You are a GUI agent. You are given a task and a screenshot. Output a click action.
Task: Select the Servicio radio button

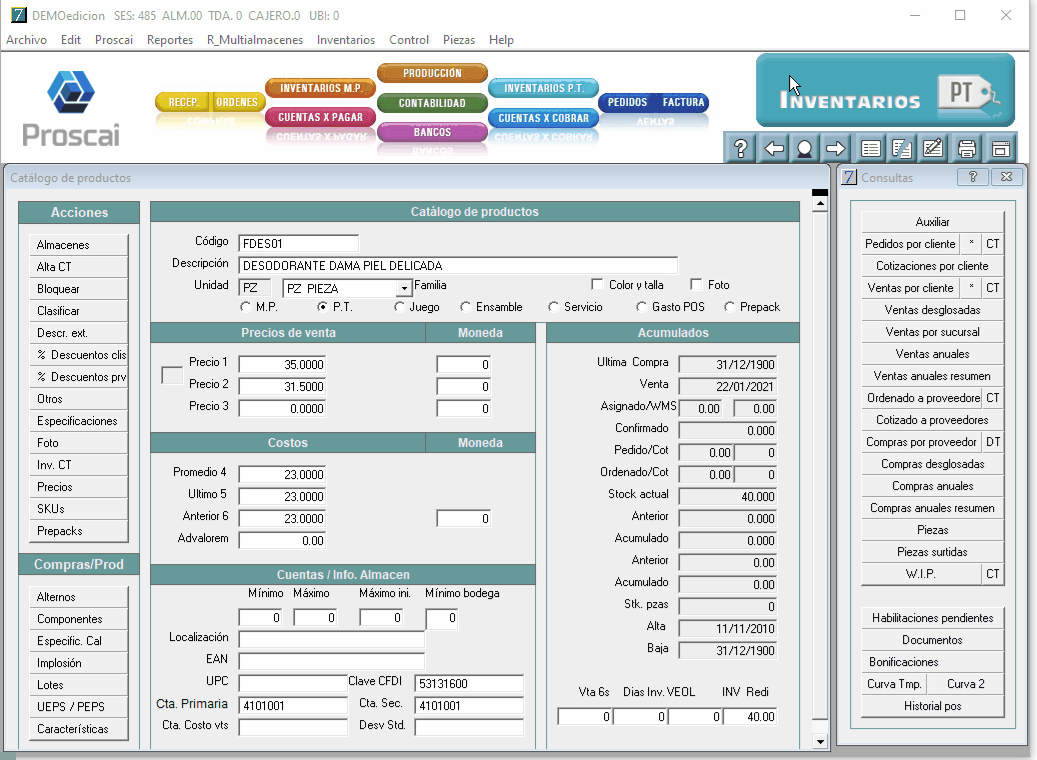554,307
